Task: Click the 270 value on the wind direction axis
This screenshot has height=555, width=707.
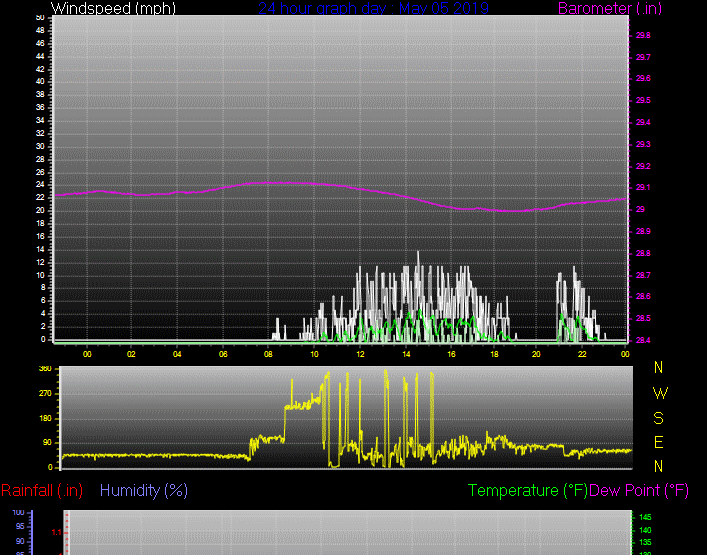Action: click(46, 394)
